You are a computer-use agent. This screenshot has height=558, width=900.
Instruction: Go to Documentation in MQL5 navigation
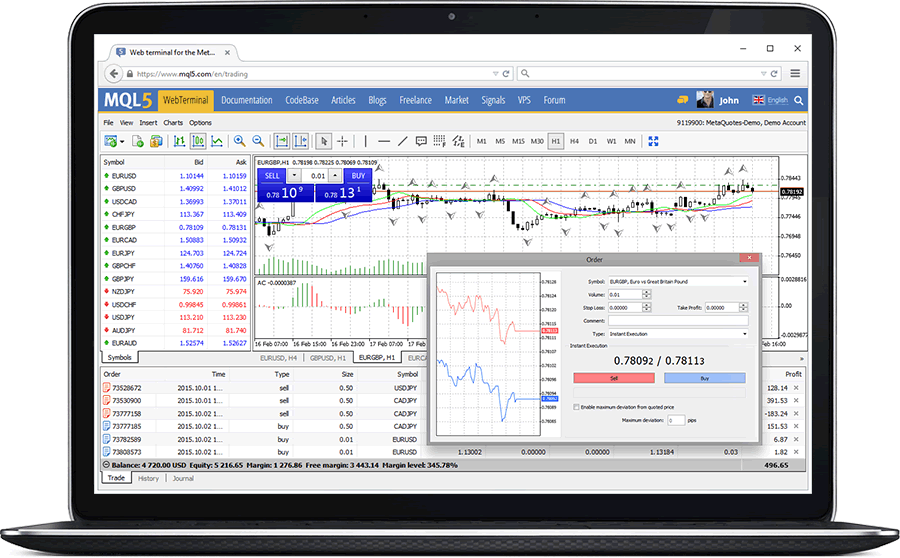tap(247, 100)
